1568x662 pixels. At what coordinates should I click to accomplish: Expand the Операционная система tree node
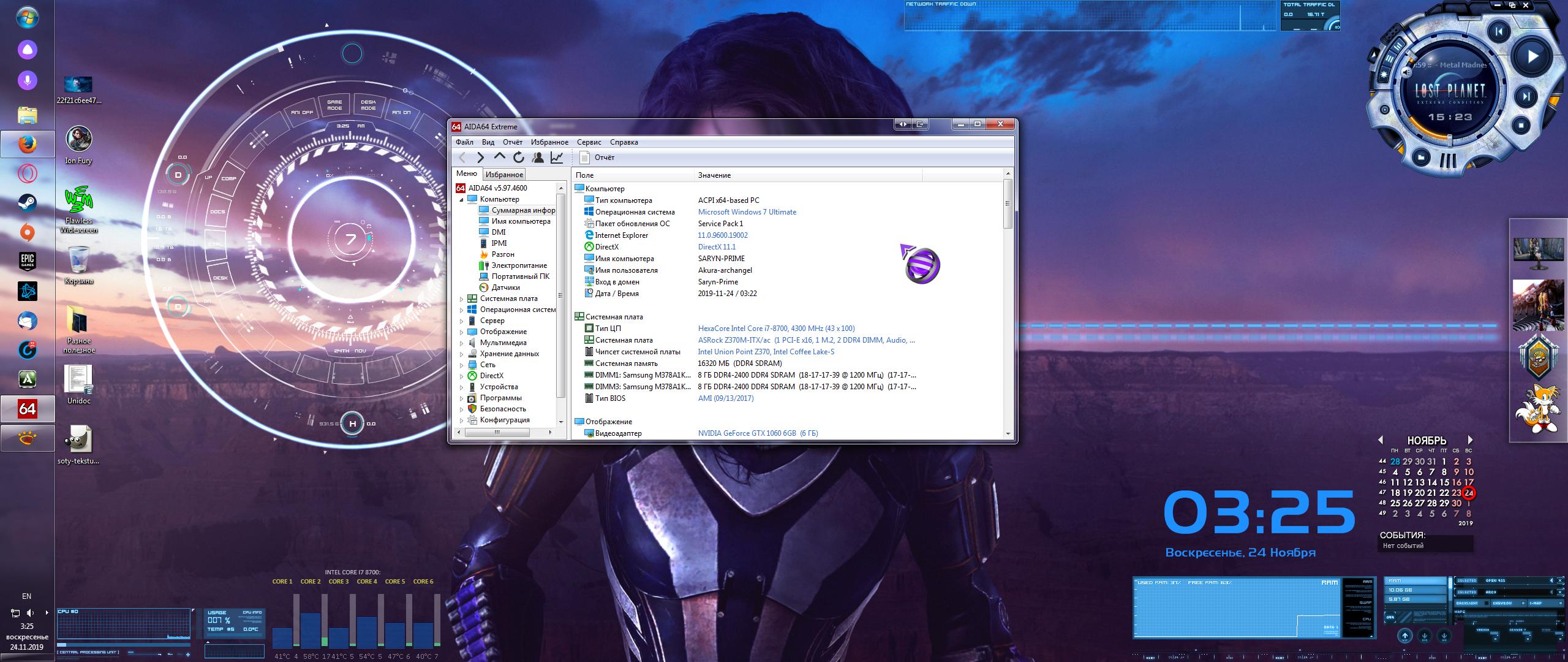tap(462, 310)
